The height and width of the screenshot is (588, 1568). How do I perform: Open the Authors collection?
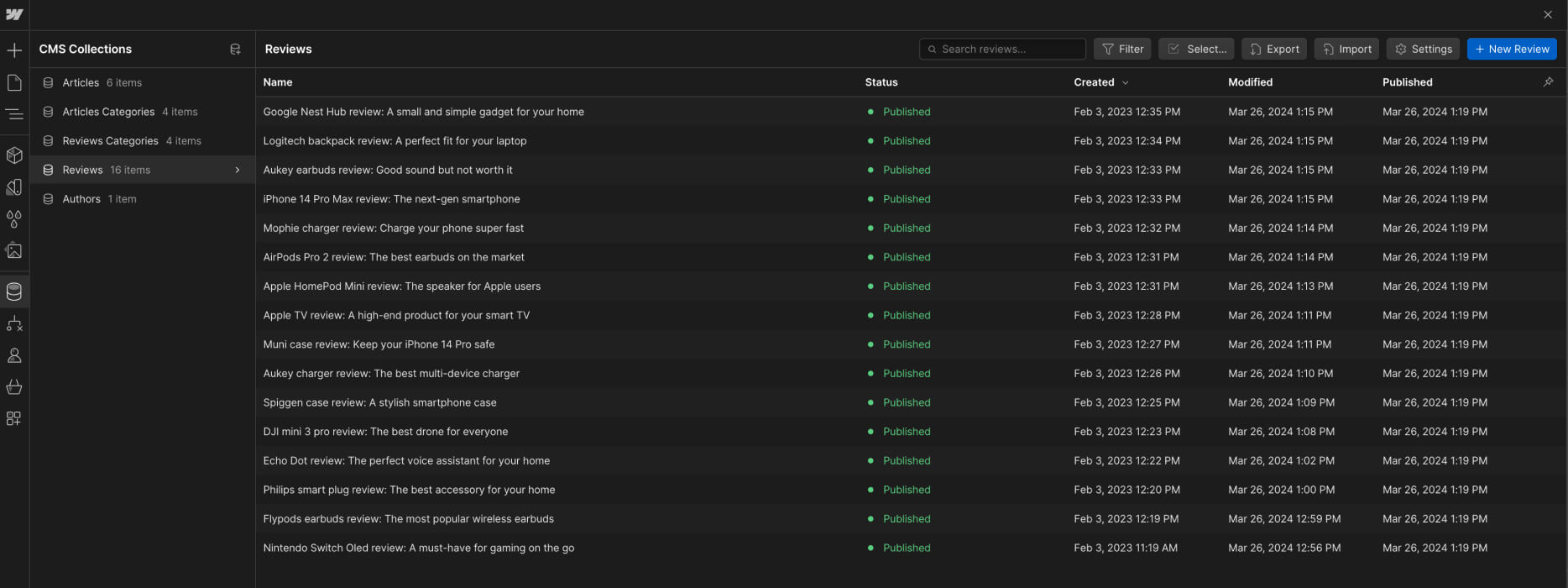pos(143,199)
